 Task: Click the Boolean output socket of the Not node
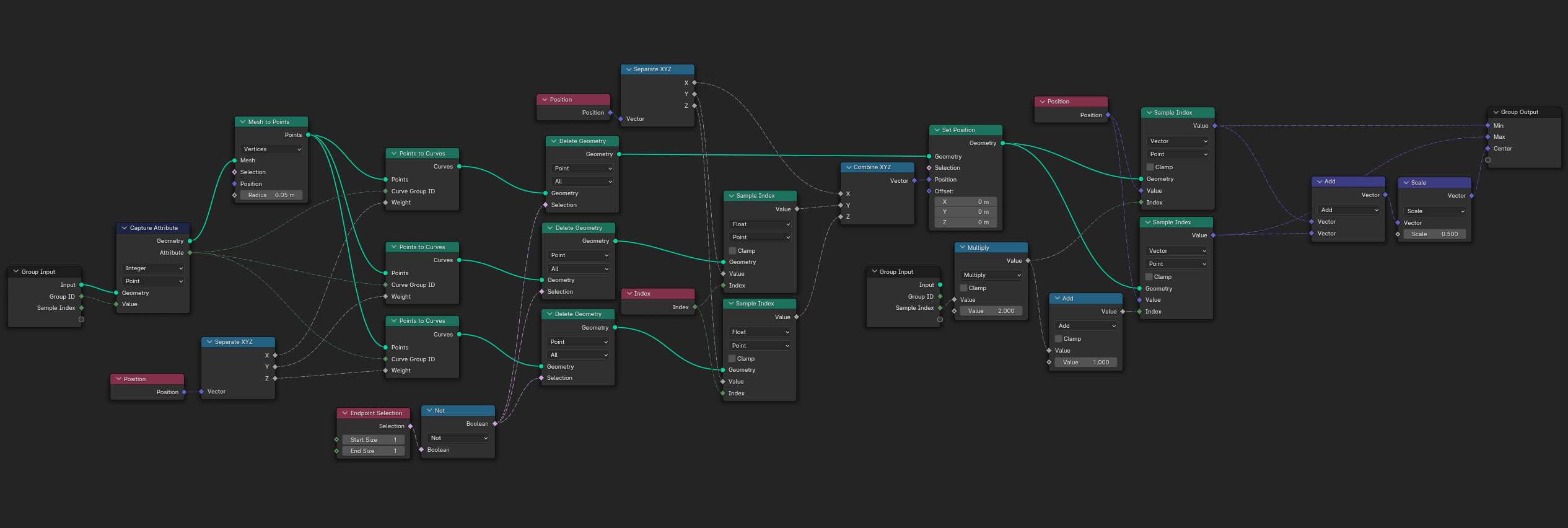pyautogui.click(x=495, y=424)
